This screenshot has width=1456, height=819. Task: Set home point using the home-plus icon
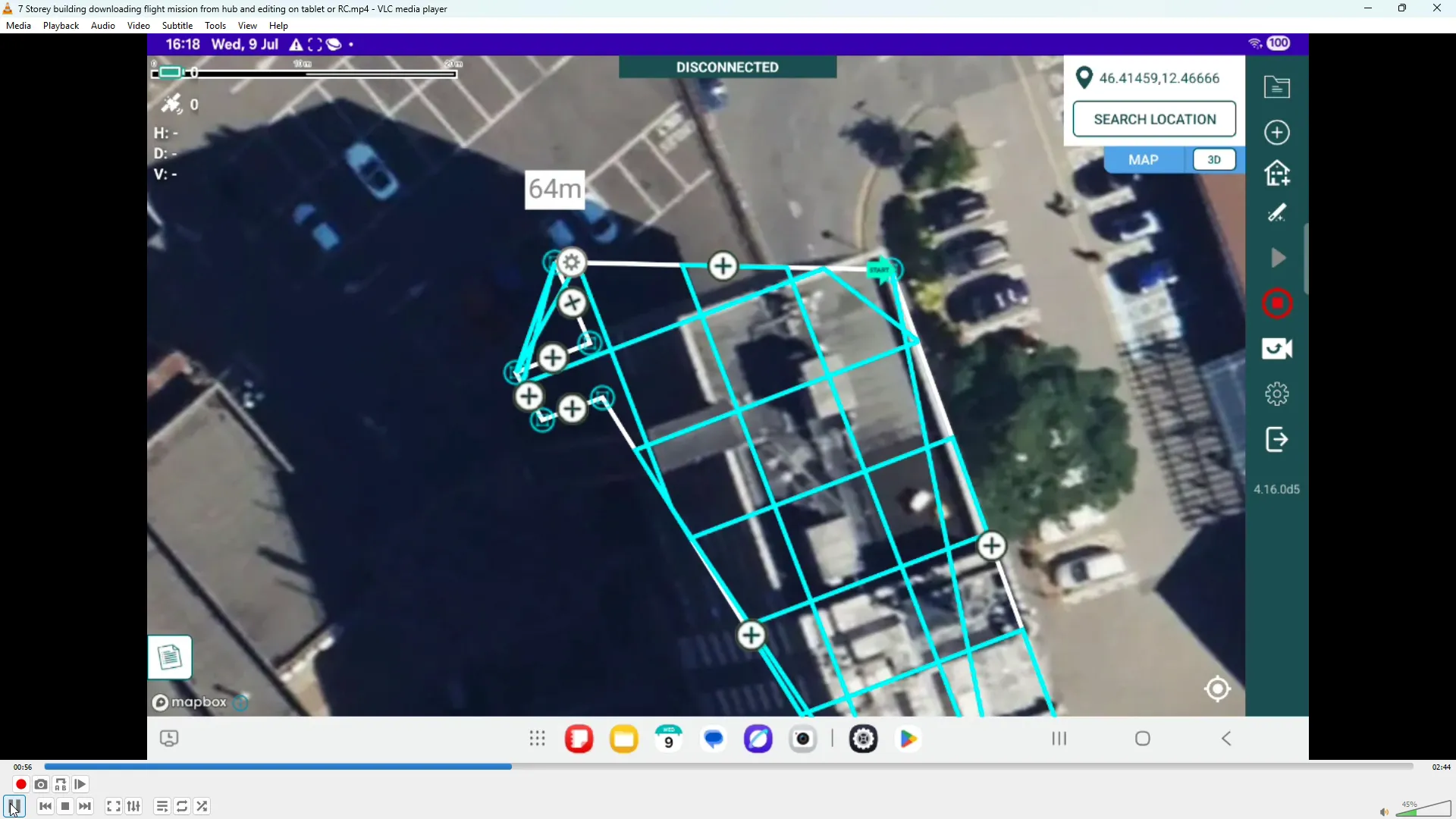(x=1277, y=173)
